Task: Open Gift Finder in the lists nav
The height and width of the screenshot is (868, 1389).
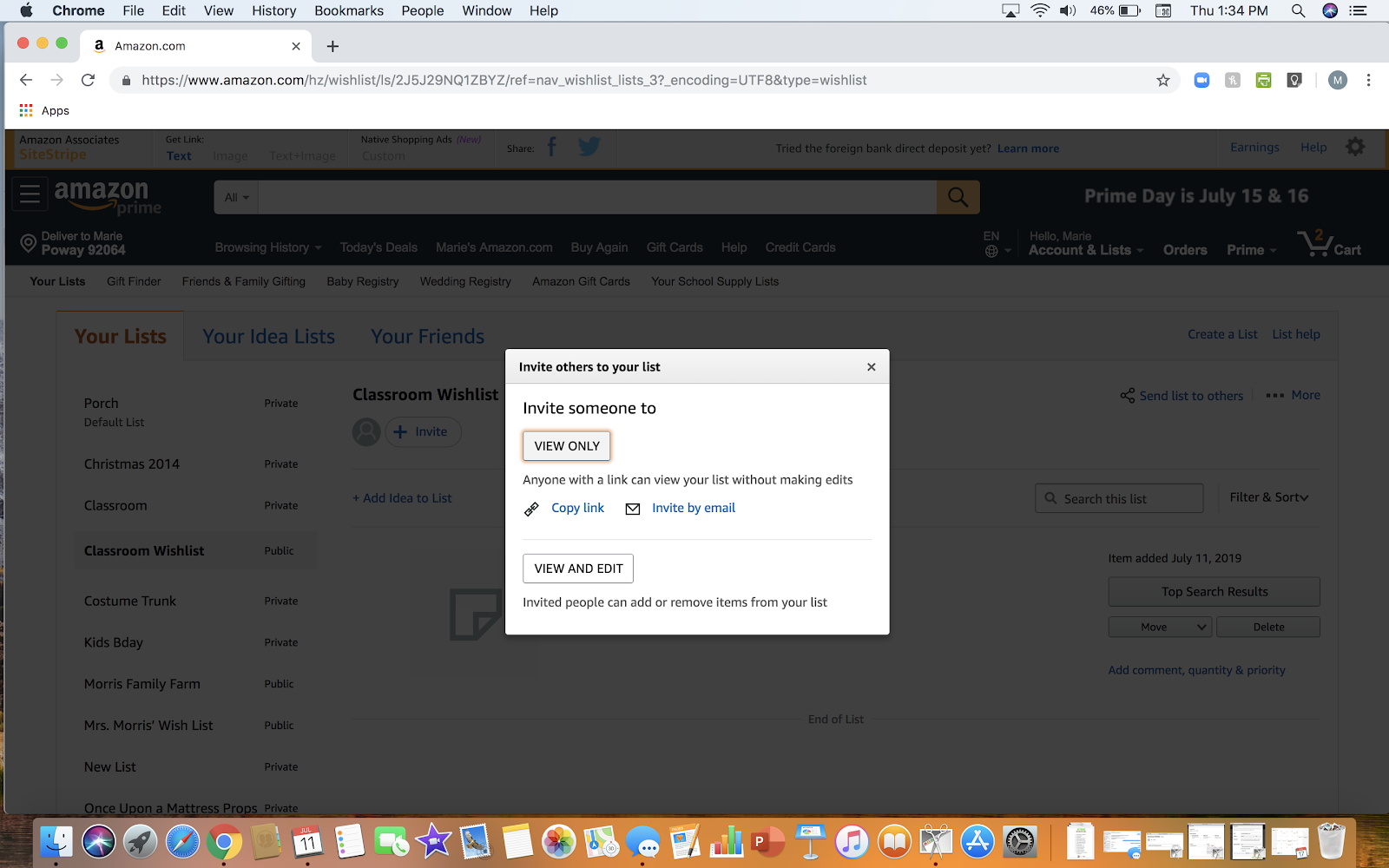Action: (x=134, y=281)
